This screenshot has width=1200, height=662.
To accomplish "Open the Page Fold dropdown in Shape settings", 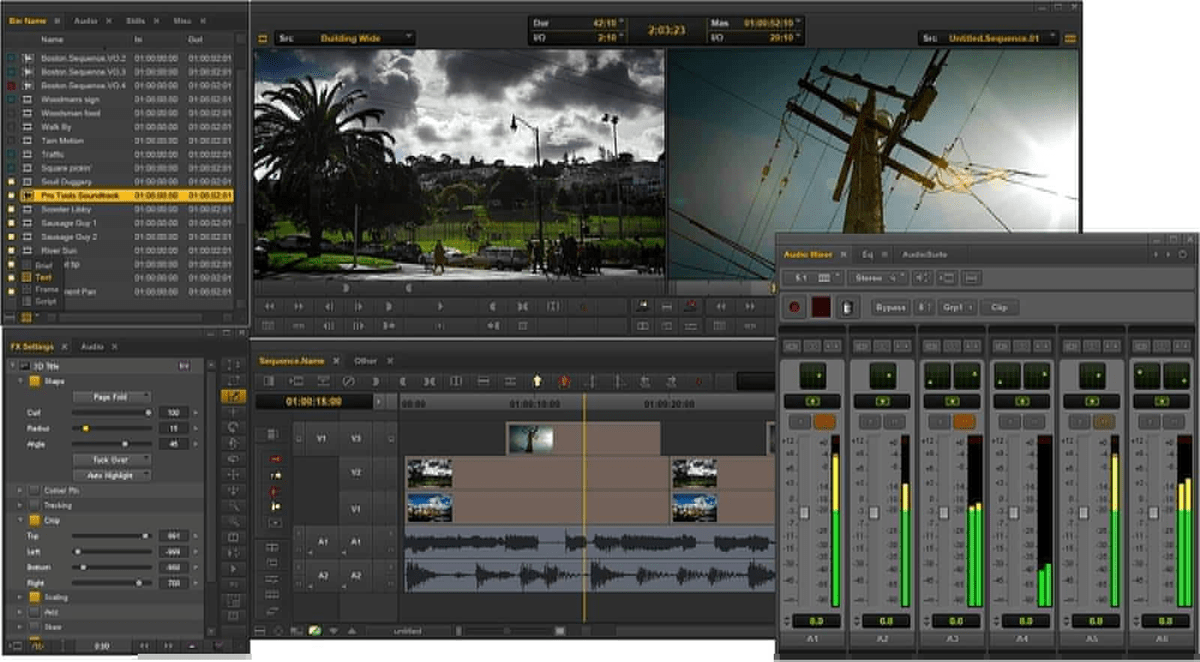I will [113, 396].
